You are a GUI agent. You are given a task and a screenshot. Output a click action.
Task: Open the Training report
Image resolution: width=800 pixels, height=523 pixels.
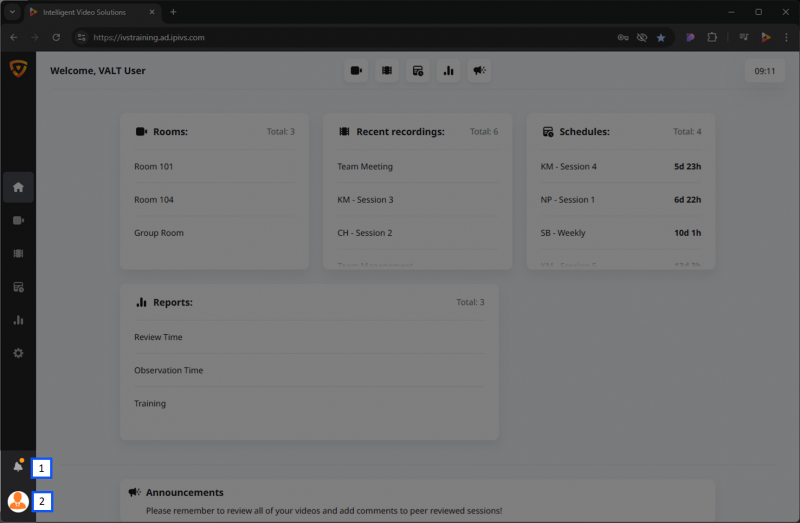click(x=309, y=403)
